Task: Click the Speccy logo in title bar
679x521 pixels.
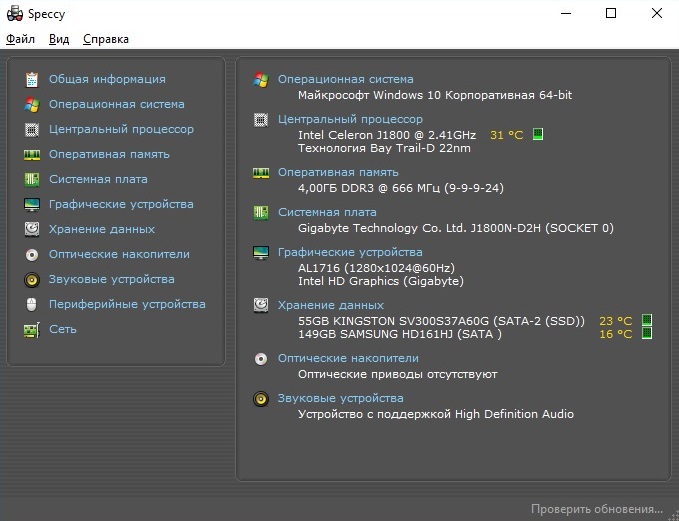Action: click(x=15, y=13)
